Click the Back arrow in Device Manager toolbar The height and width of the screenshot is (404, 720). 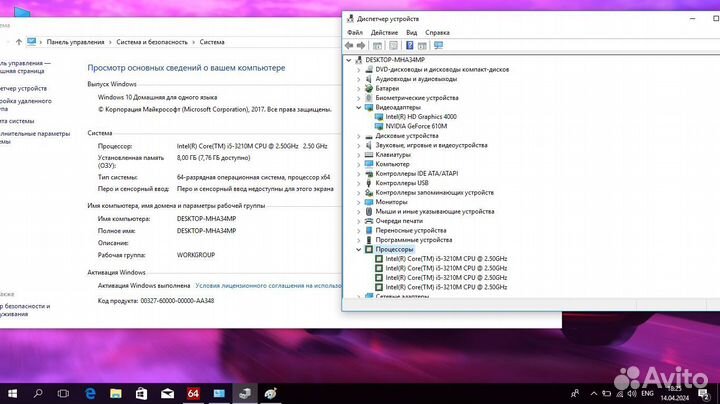[349, 45]
